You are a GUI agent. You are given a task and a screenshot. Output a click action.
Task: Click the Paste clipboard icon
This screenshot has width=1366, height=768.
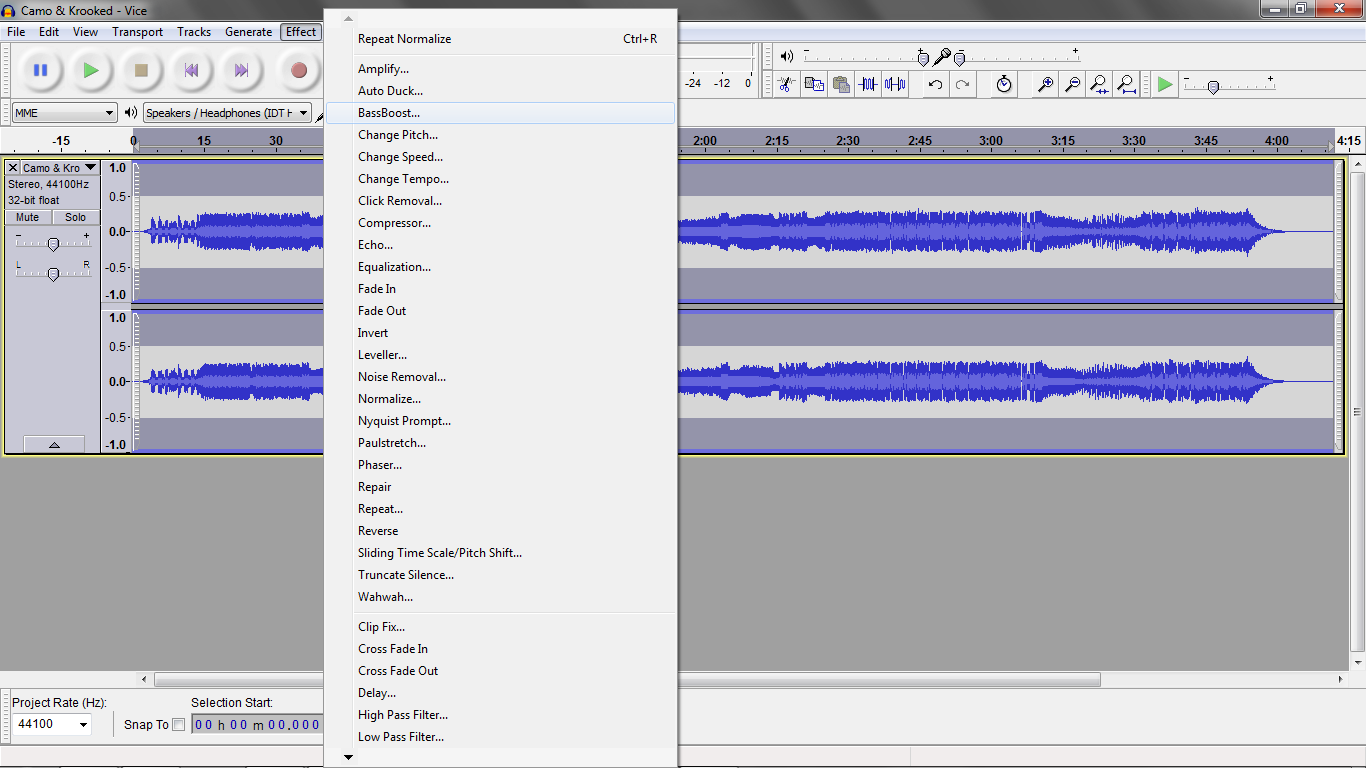point(841,84)
